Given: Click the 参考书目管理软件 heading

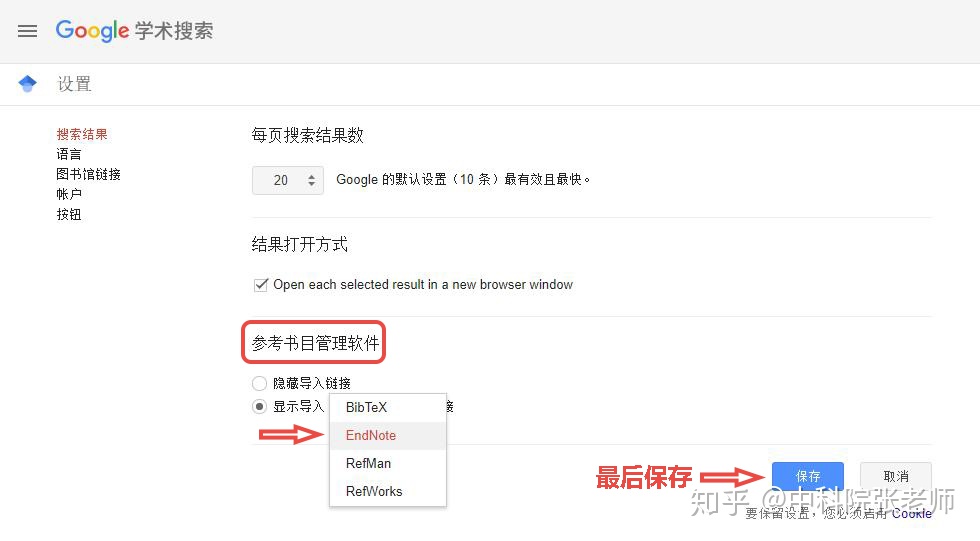Looking at the screenshot, I should 315,343.
